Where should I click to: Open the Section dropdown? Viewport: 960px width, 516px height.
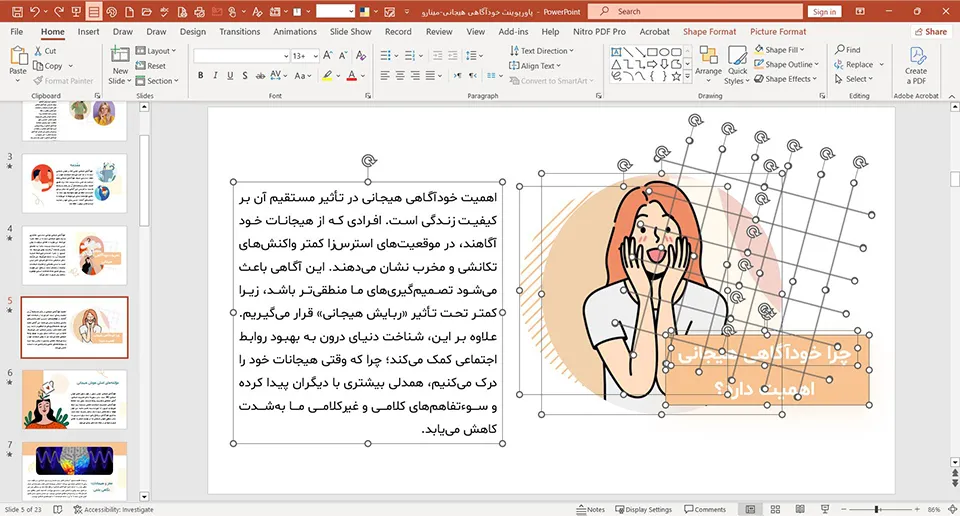[x=157, y=80]
